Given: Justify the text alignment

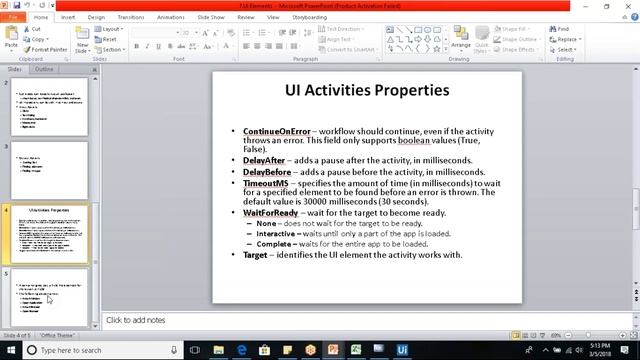Looking at the screenshot, I should (279, 46).
